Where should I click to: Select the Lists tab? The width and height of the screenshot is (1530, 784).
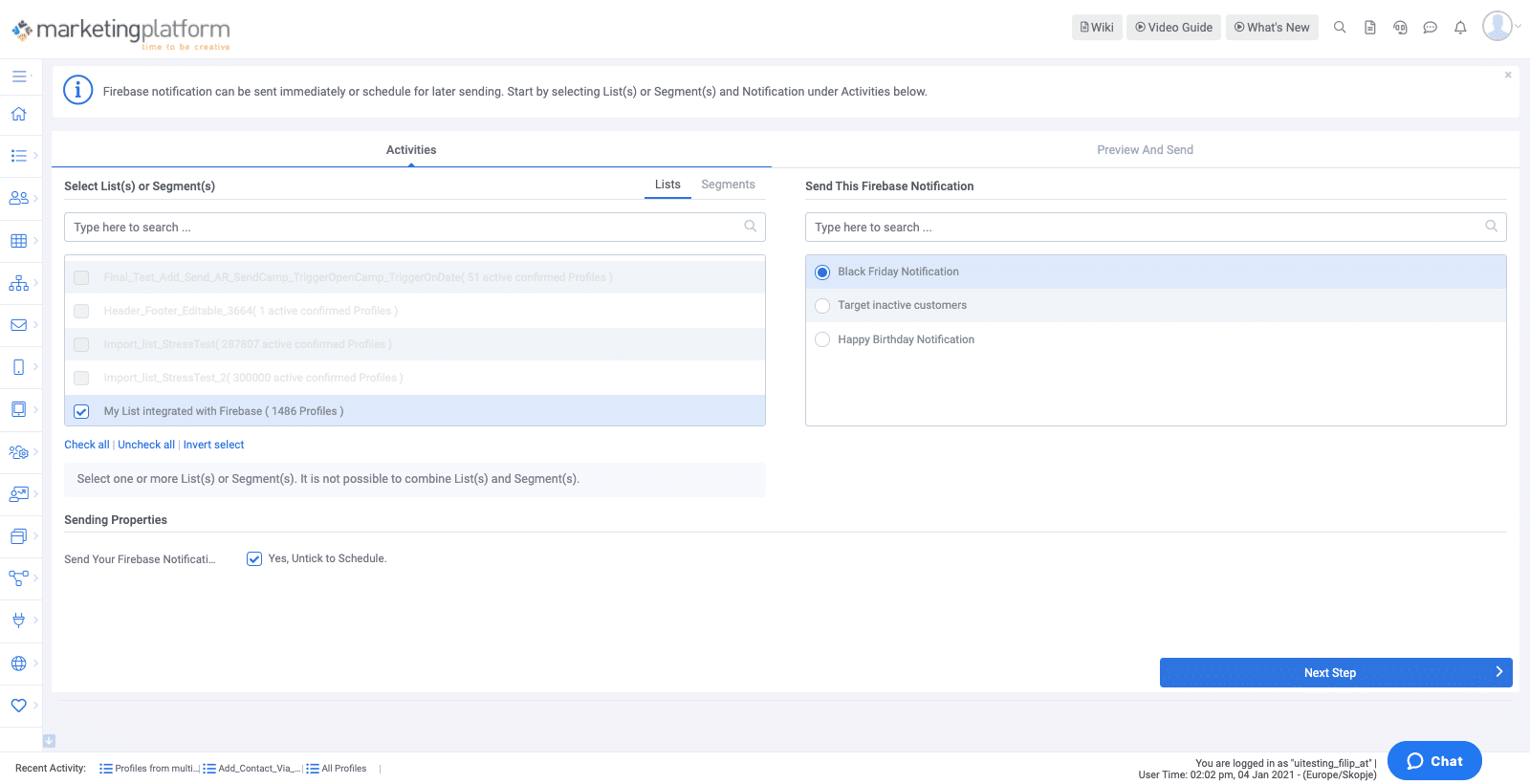point(667,185)
